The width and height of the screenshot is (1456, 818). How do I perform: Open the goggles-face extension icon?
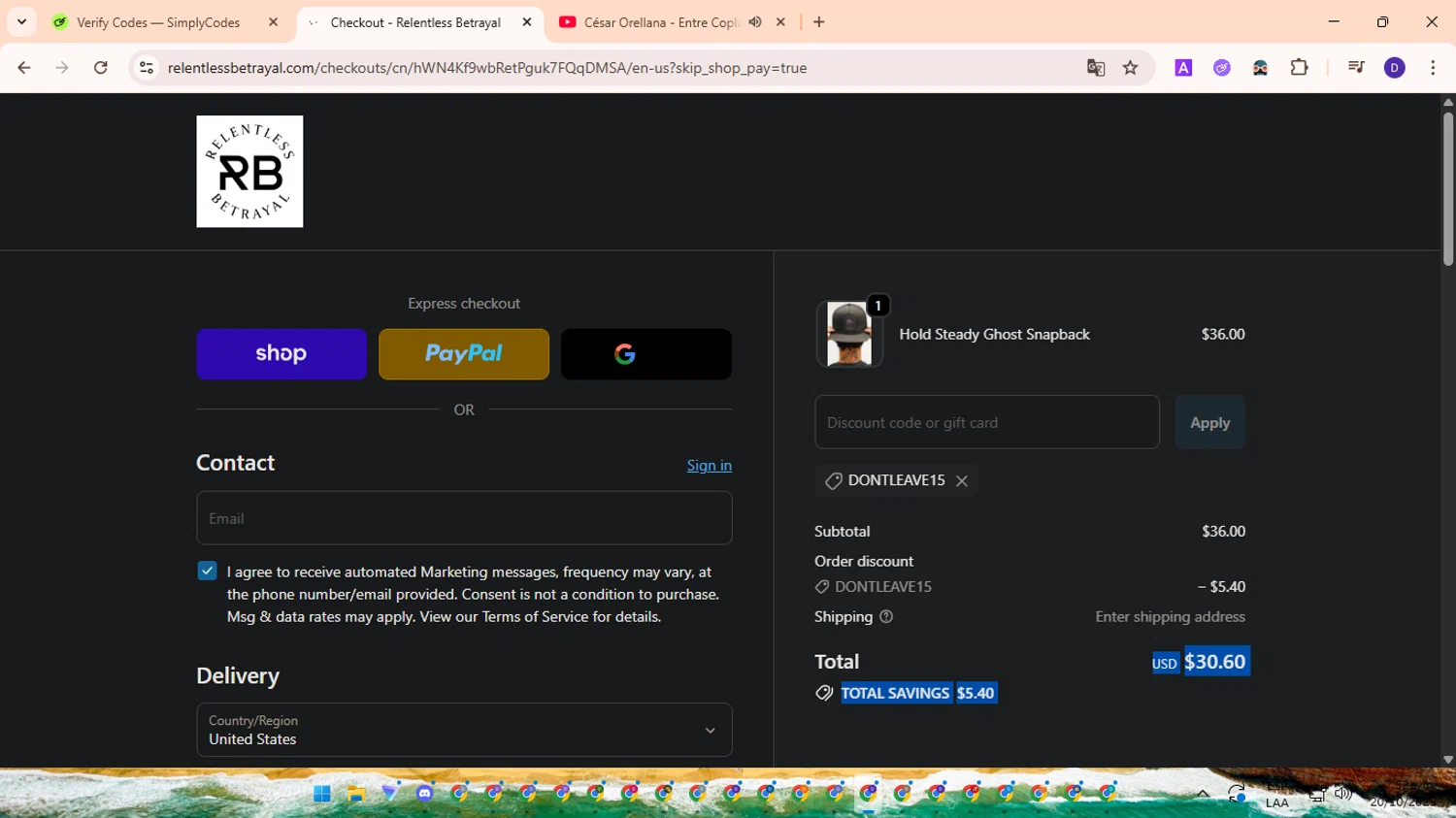point(1260,68)
